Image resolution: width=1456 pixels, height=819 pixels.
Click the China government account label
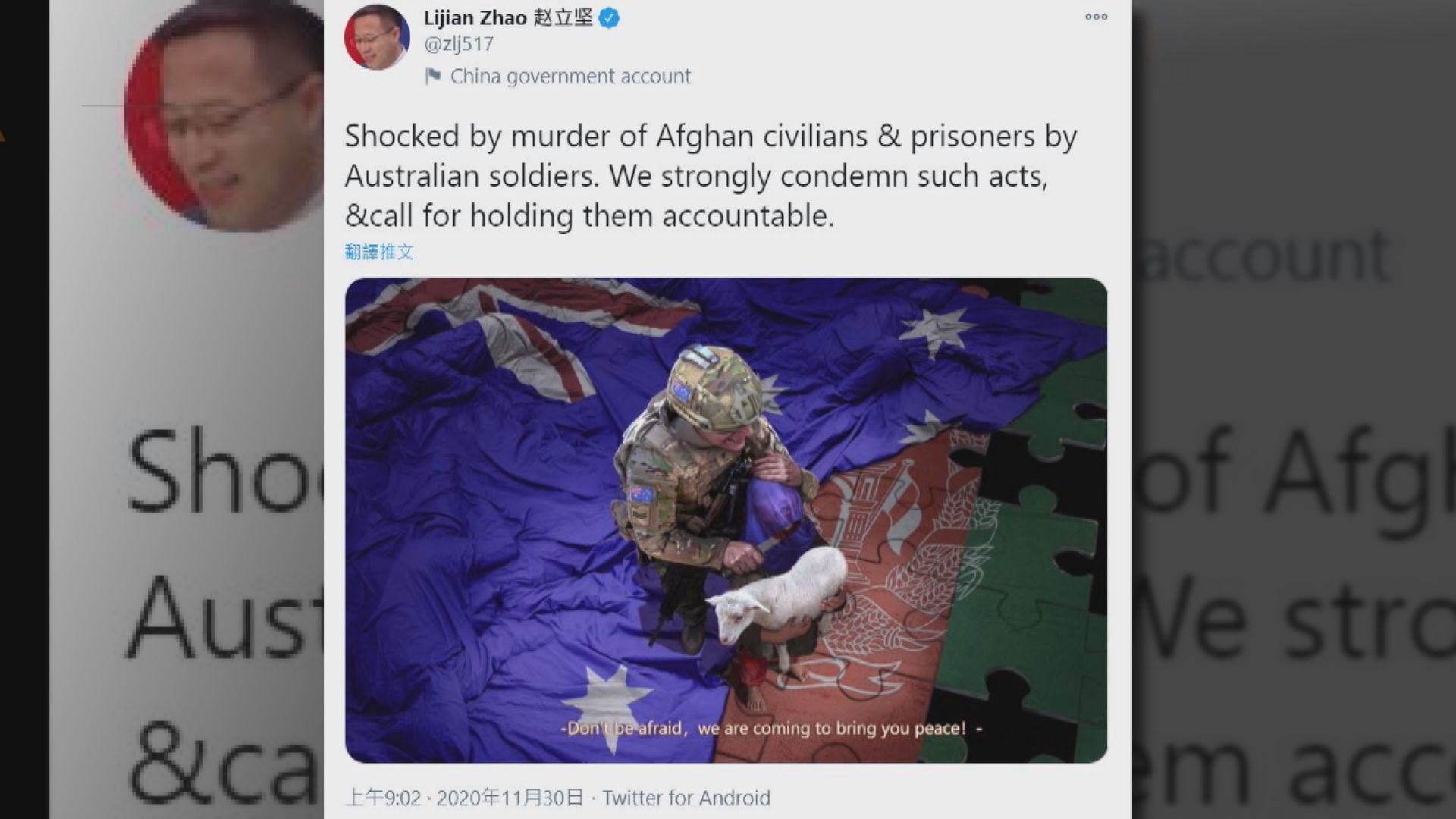[x=570, y=76]
